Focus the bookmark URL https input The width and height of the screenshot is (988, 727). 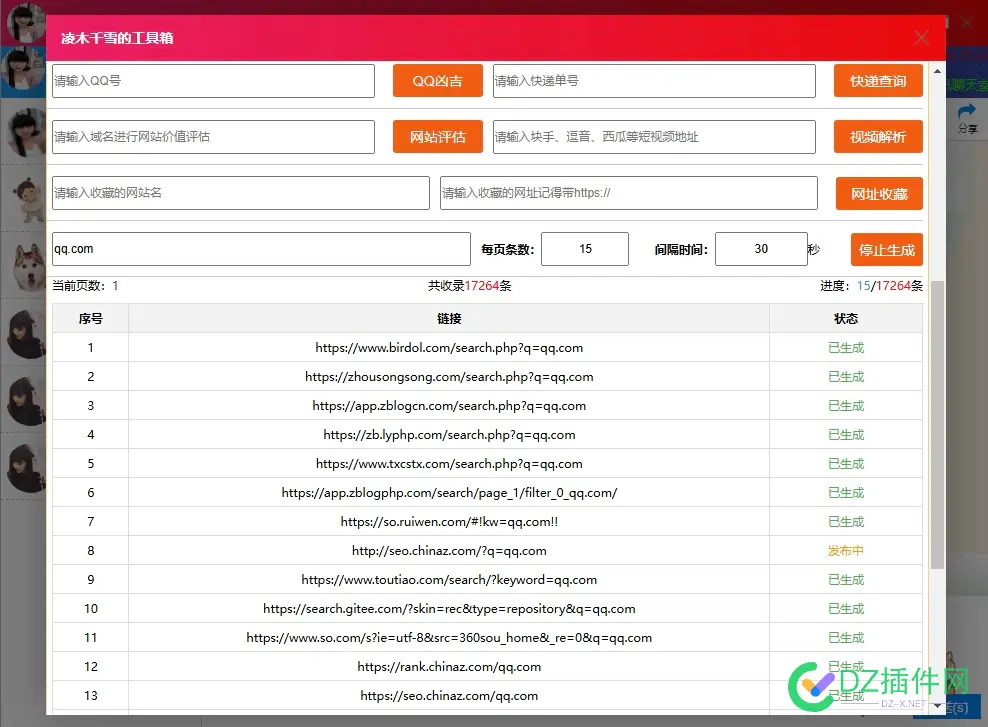629,193
